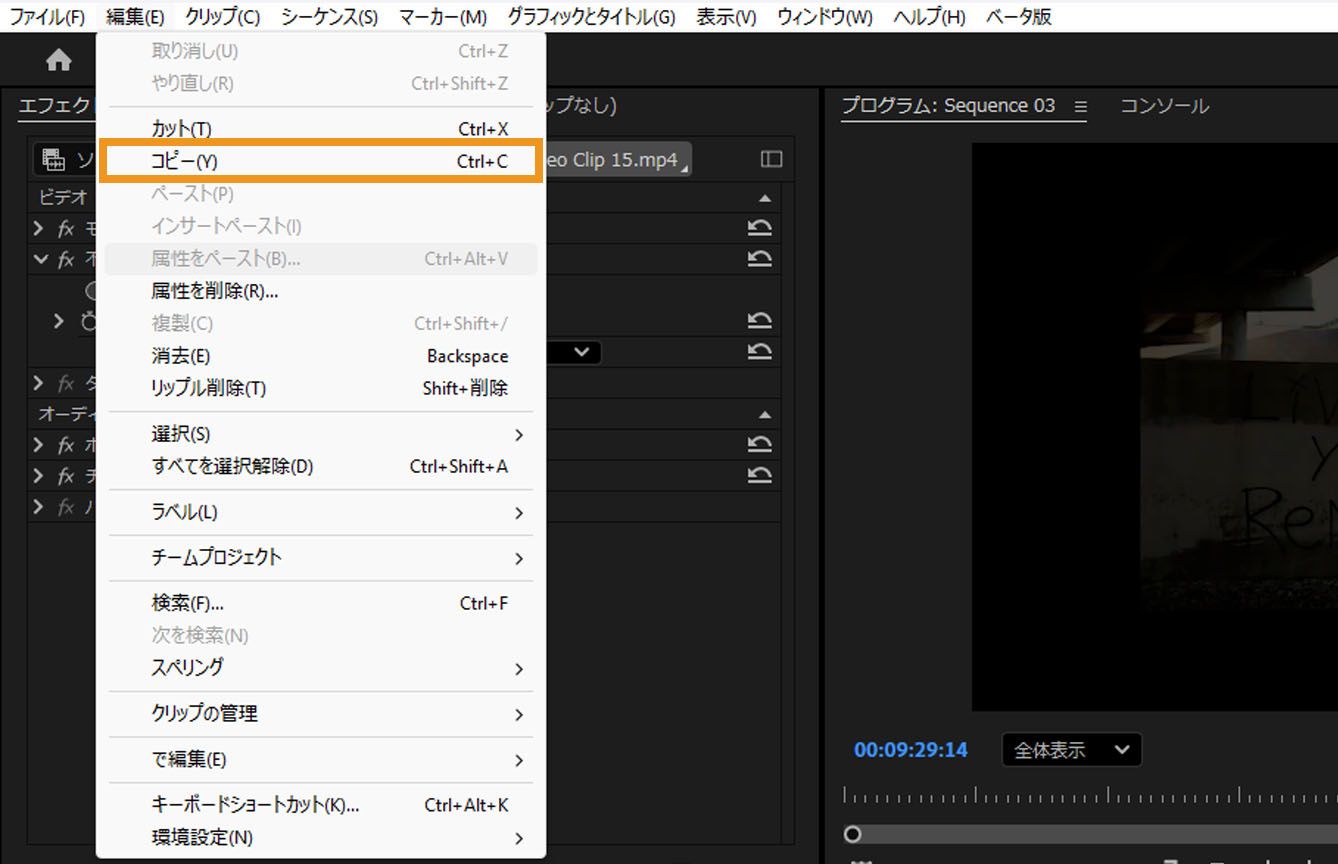The height and width of the screenshot is (864, 1338).
Task: Expand the first fx row under ビデオ
Action: coord(39,229)
